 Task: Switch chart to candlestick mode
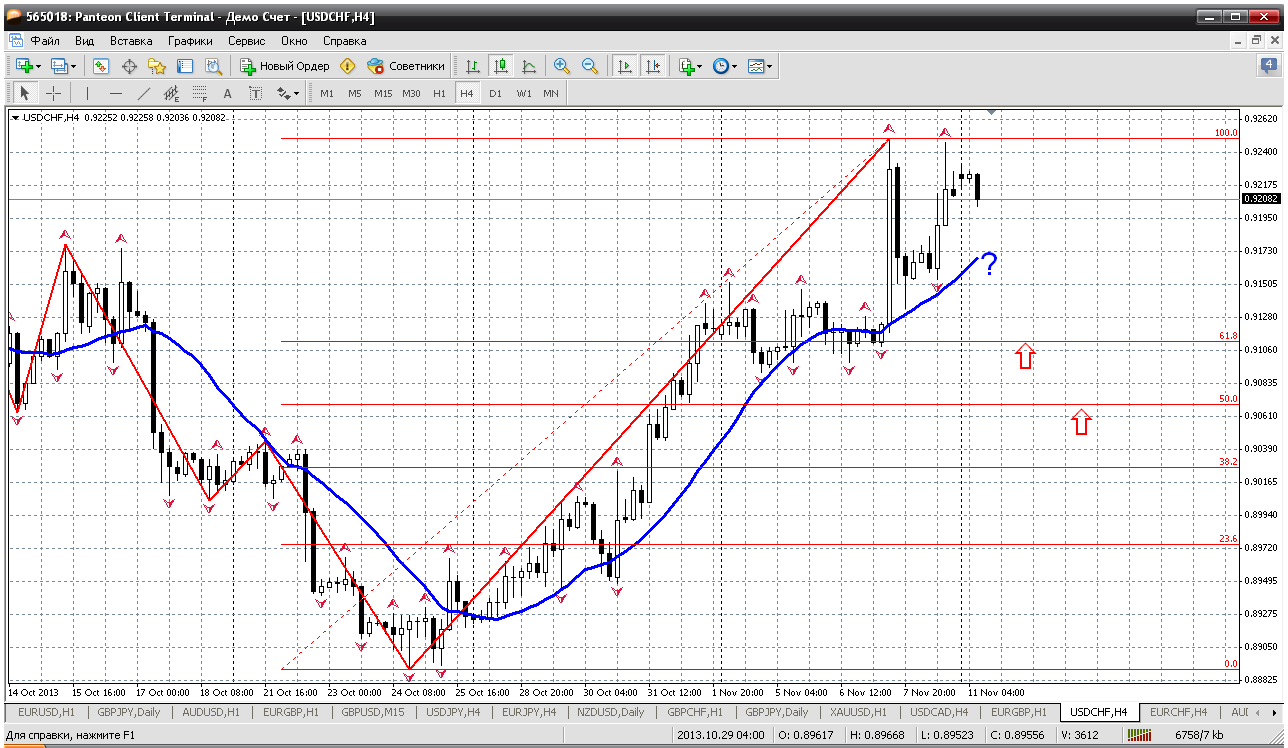501,66
